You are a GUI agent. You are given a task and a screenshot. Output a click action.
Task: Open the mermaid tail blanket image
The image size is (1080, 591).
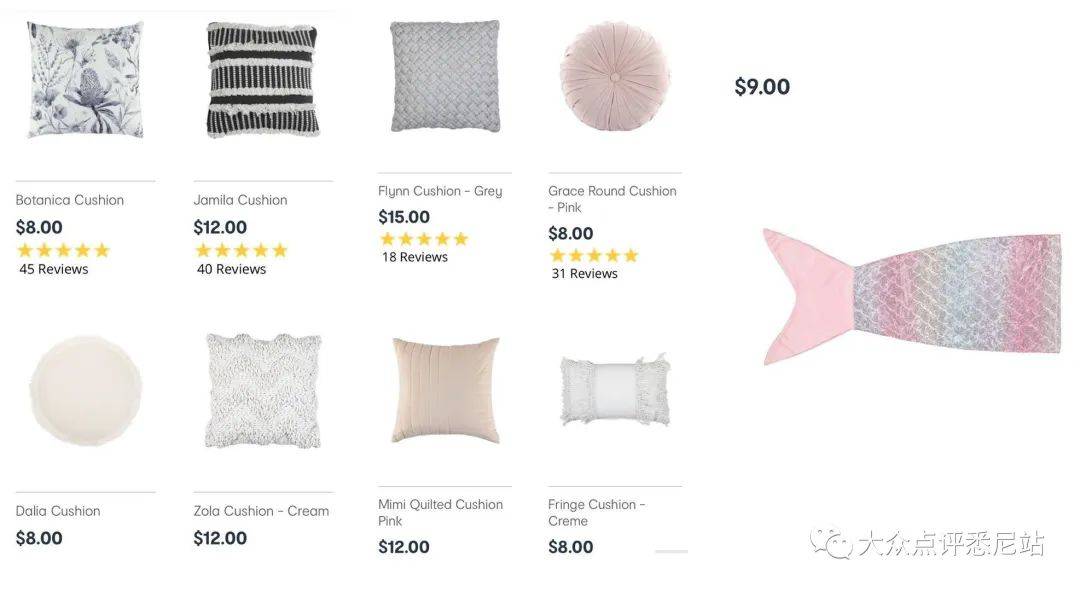pos(911,297)
